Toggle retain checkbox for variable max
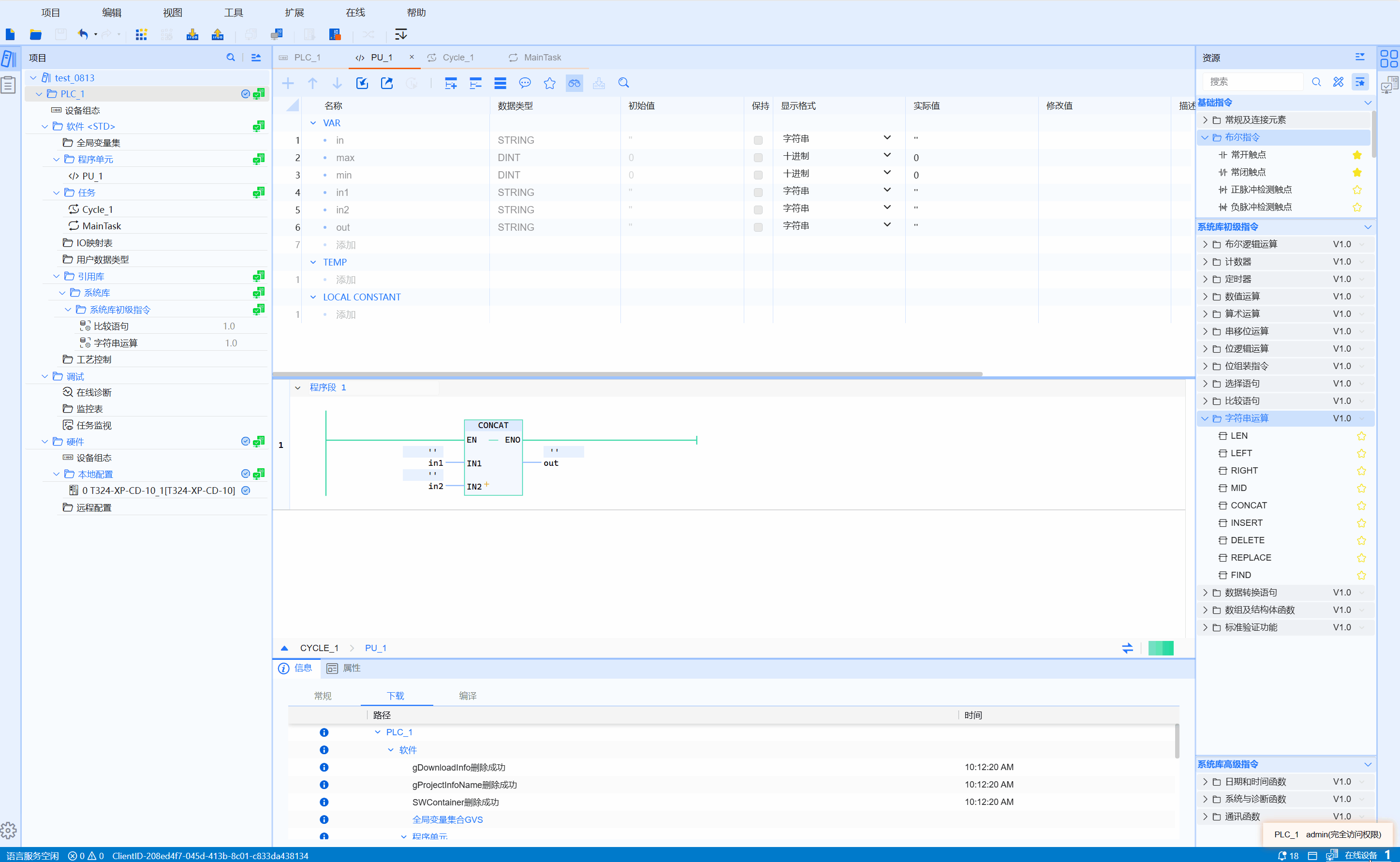The height and width of the screenshot is (862, 1400). 758,158
